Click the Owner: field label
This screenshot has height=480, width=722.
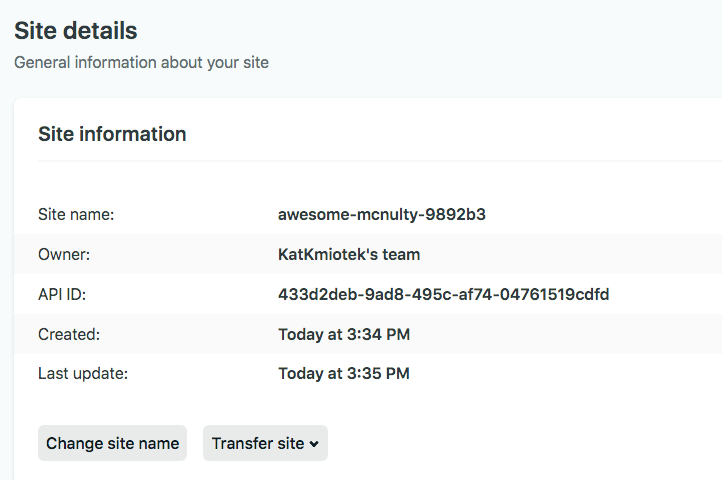64,254
